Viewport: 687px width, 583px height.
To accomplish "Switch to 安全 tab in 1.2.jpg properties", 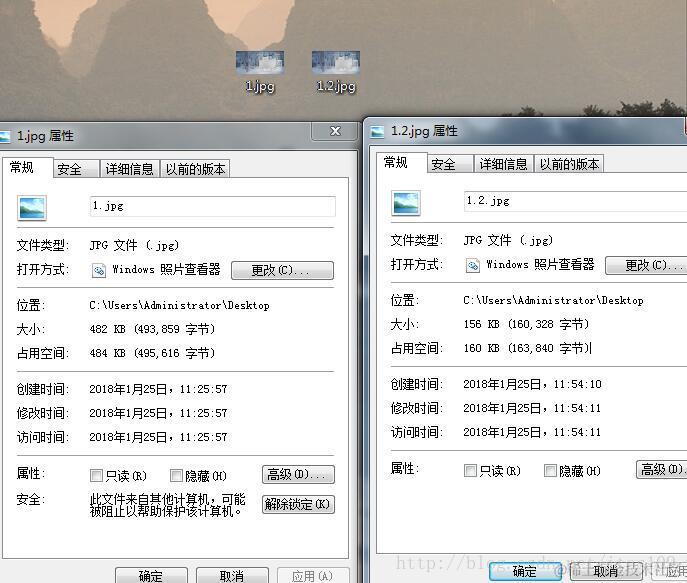I will [450, 164].
